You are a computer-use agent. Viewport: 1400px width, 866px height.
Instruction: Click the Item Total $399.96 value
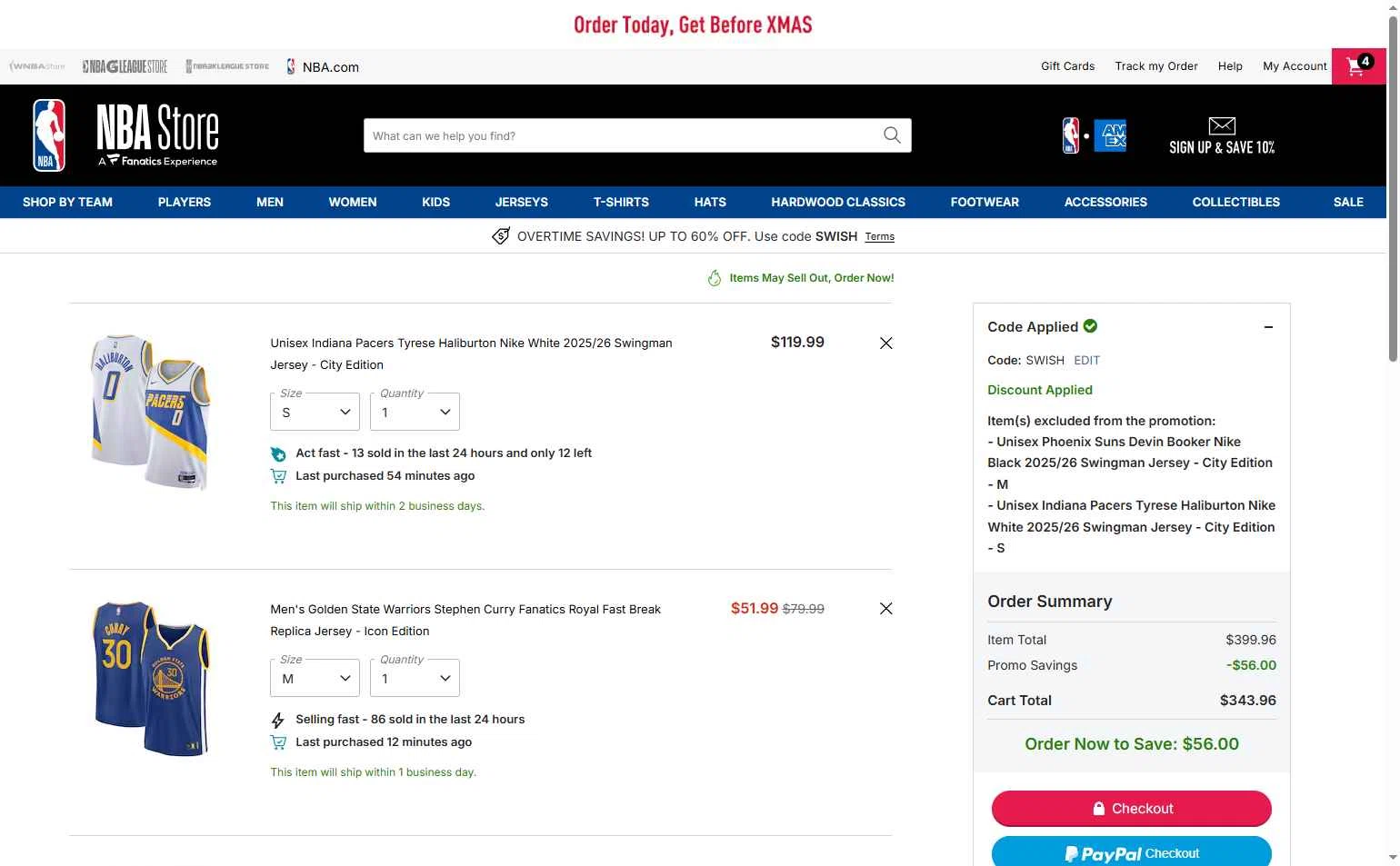pos(1251,640)
